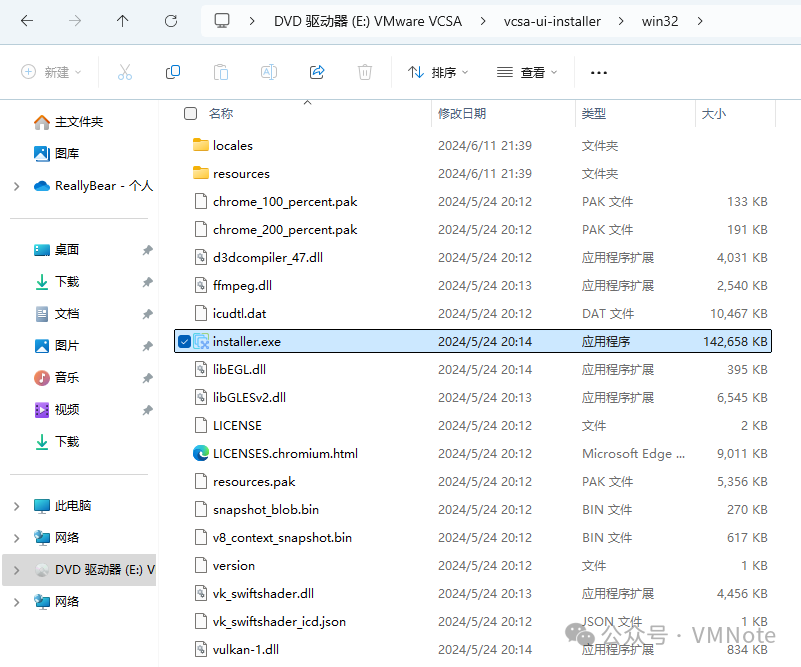Image resolution: width=801 pixels, height=667 pixels.
Task: Sort by 大小 column header
Action: tap(714, 113)
